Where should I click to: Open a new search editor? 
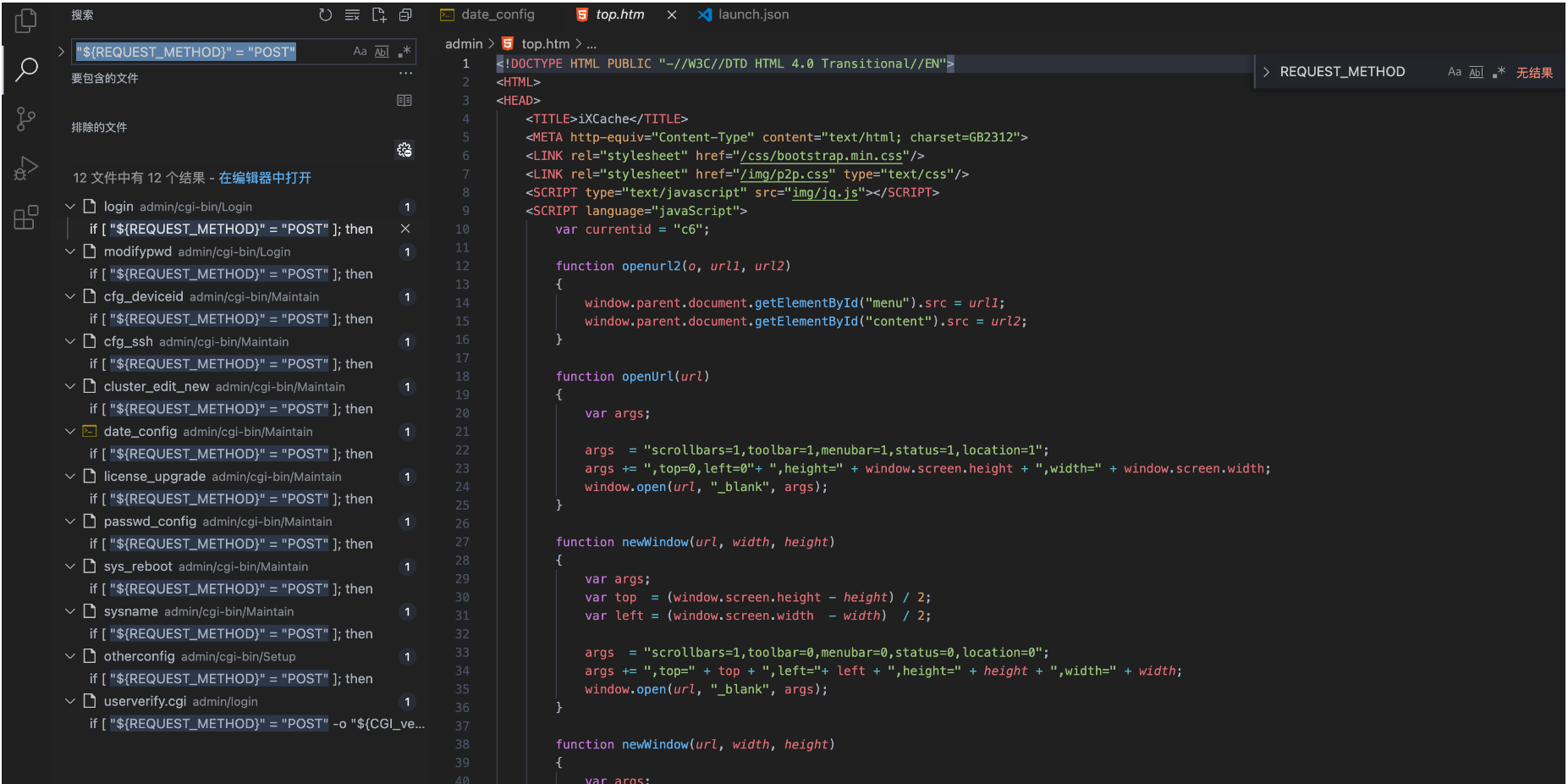coord(379,15)
